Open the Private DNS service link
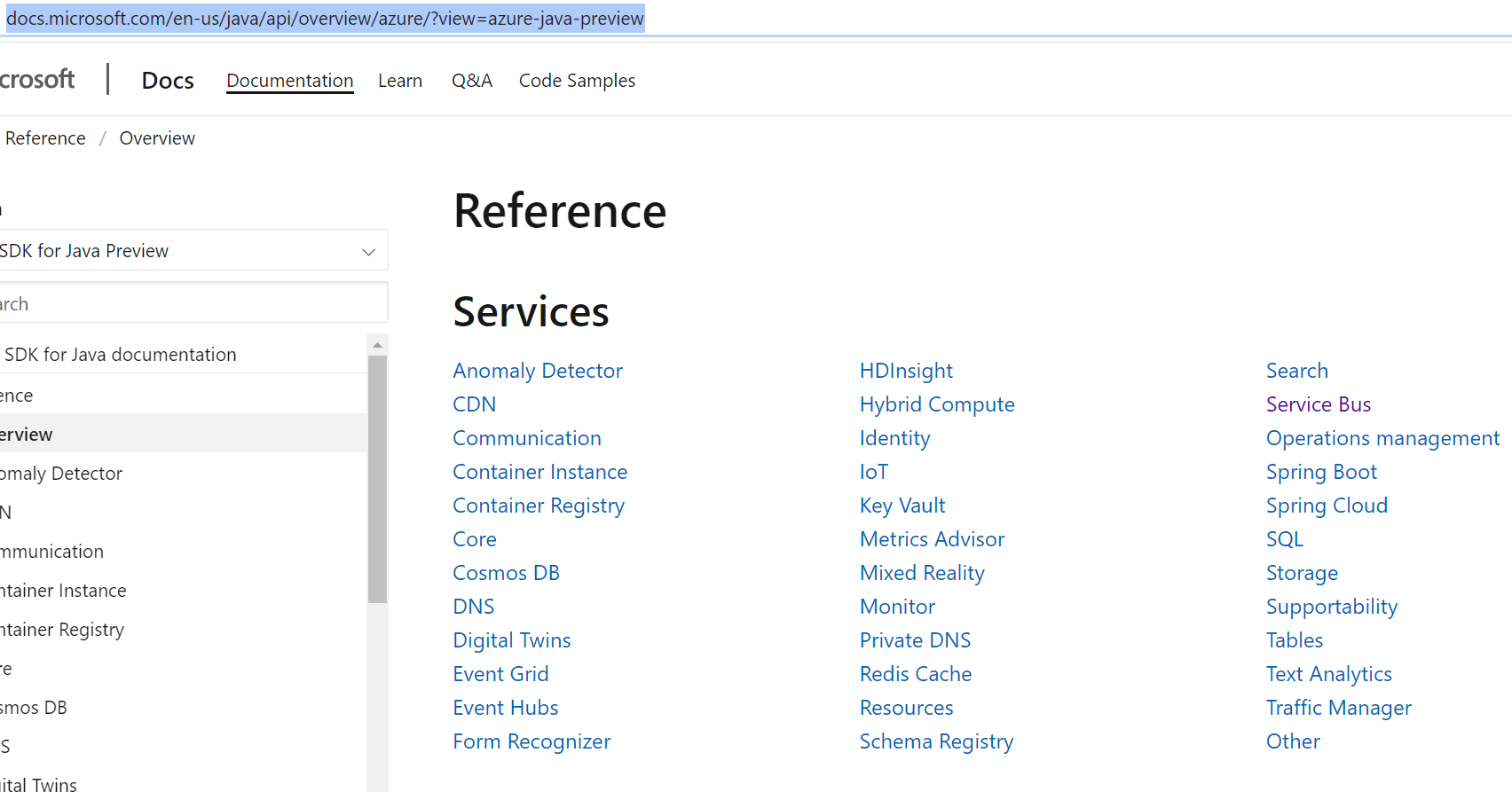This screenshot has height=792, width=1512. point(916,640)
